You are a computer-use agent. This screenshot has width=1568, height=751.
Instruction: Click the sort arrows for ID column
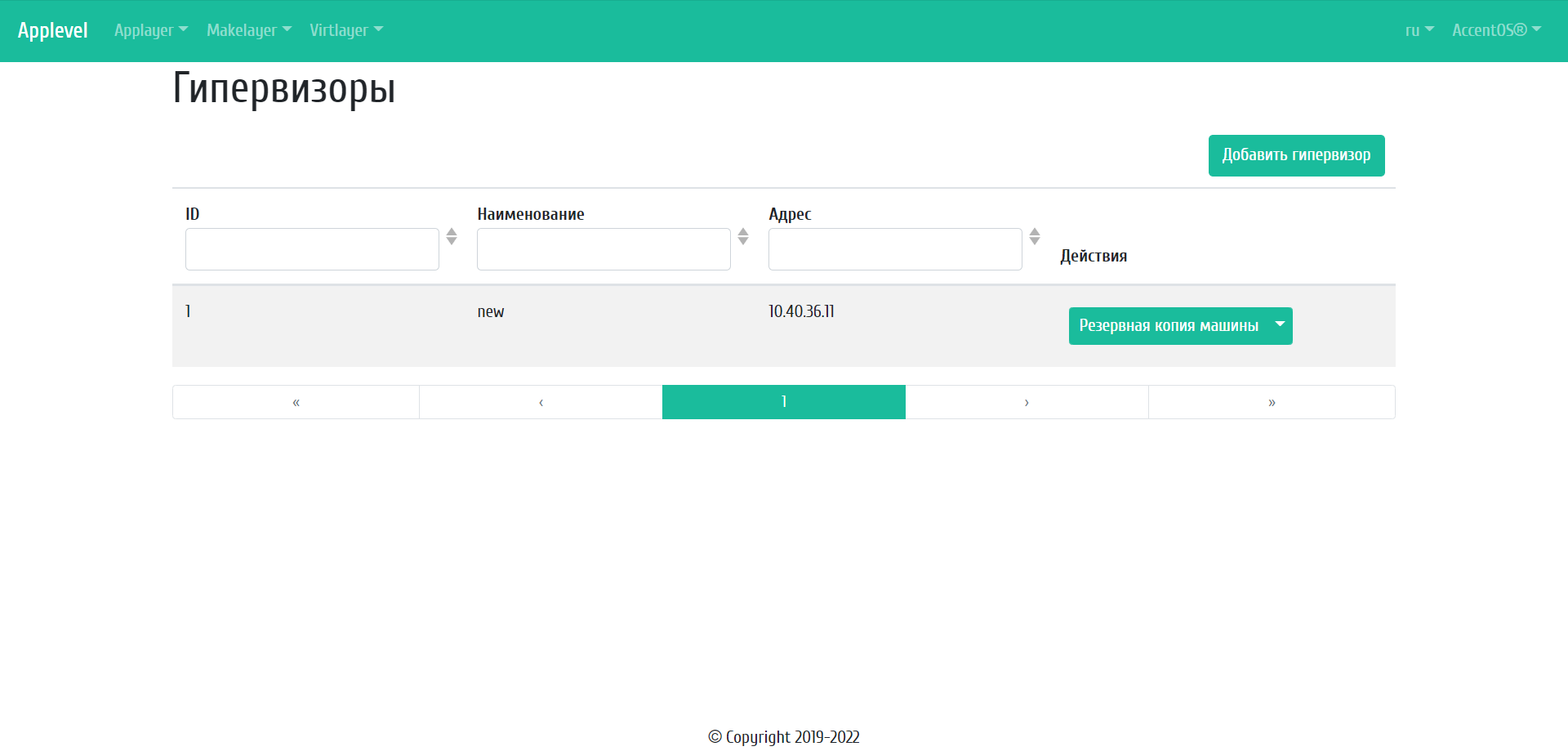(x=452, y=237)
